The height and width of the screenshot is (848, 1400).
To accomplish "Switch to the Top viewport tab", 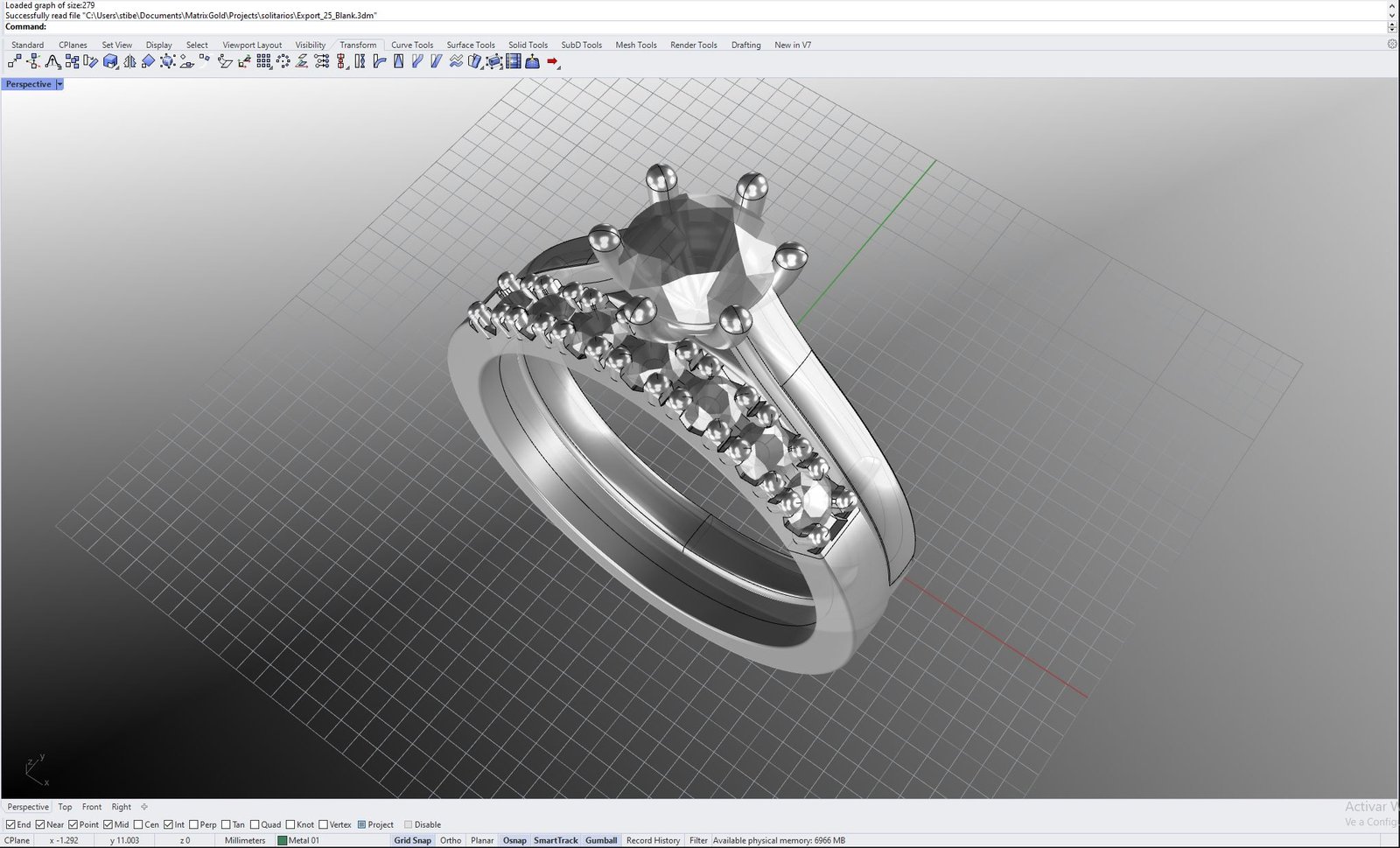I will (64, 806).
